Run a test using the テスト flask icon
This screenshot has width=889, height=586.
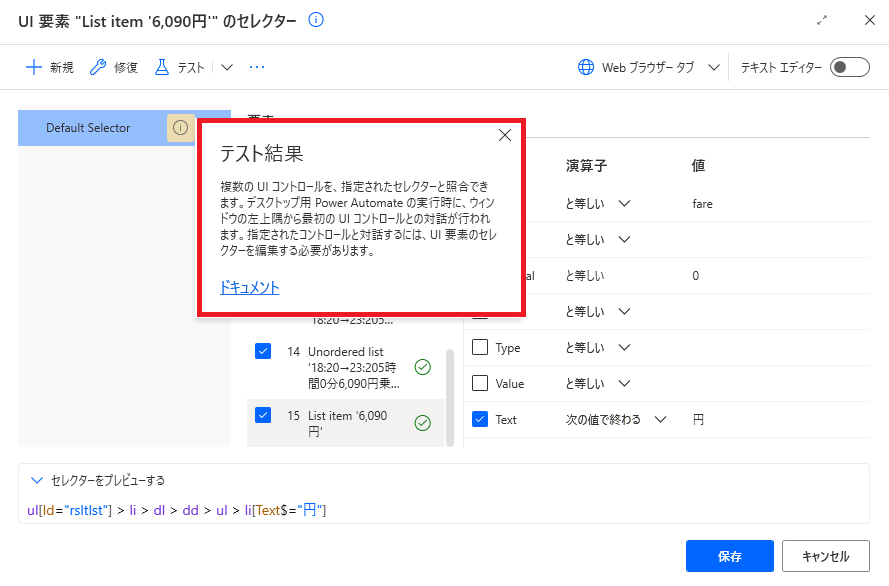pos(163,67)
